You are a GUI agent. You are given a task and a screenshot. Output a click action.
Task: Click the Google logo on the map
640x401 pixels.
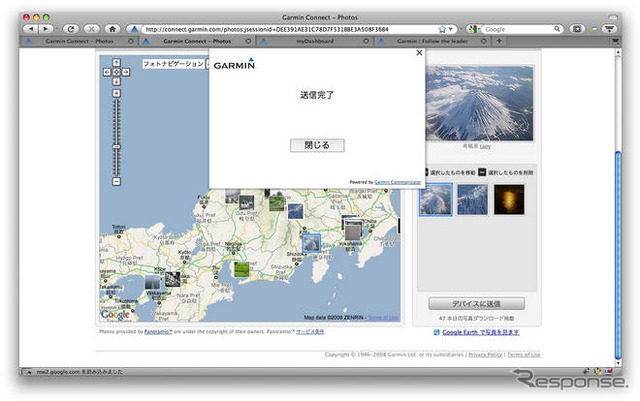click(x=115, y=314)
